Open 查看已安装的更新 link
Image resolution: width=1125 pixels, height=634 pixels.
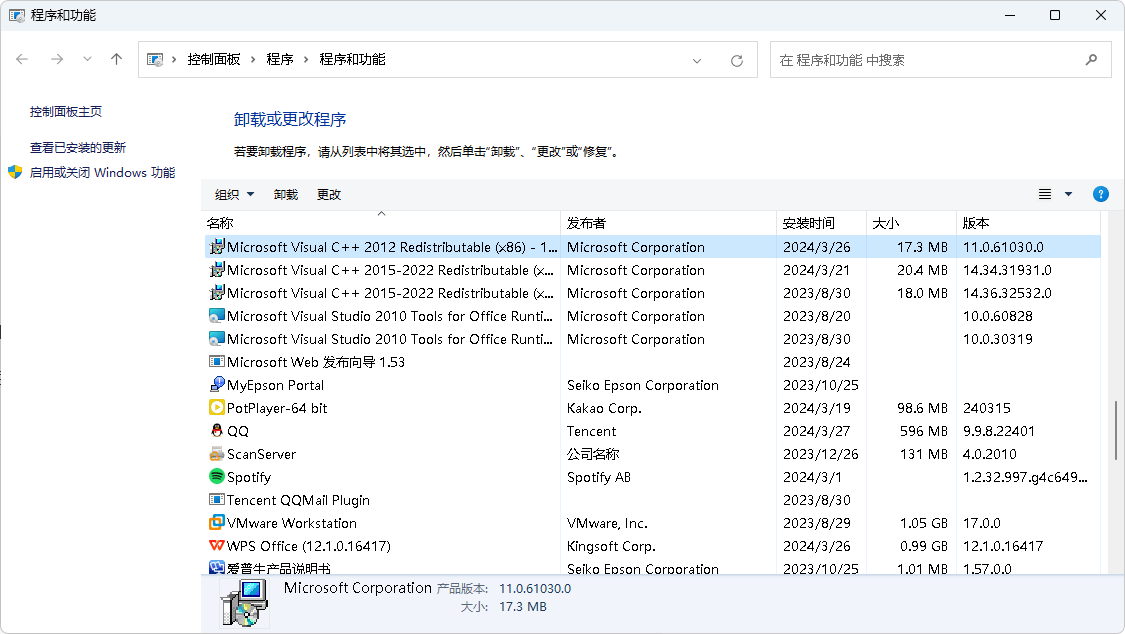pos(77,147)
